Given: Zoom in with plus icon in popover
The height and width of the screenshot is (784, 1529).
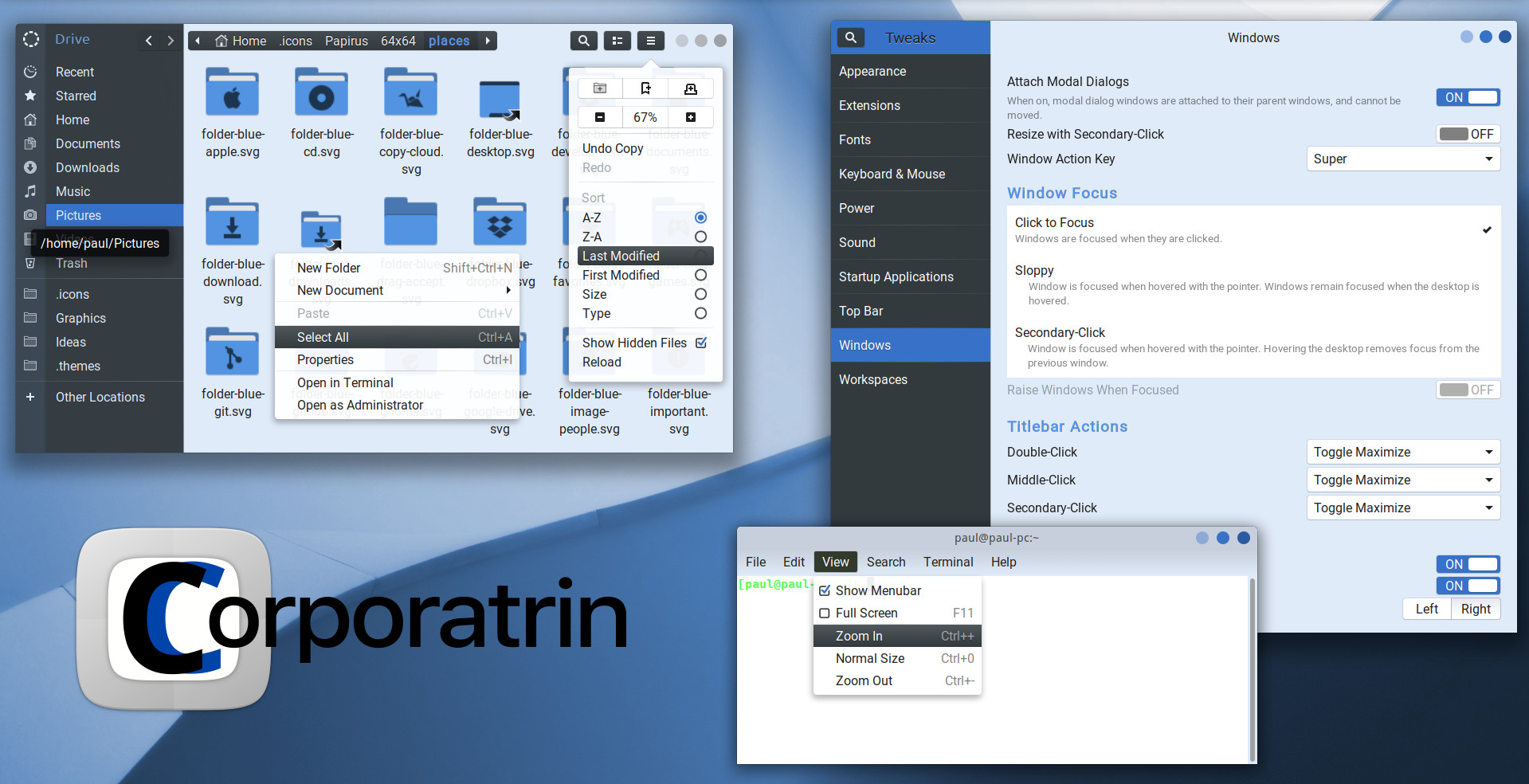Looking at the screenshot, I should [691, 117].
